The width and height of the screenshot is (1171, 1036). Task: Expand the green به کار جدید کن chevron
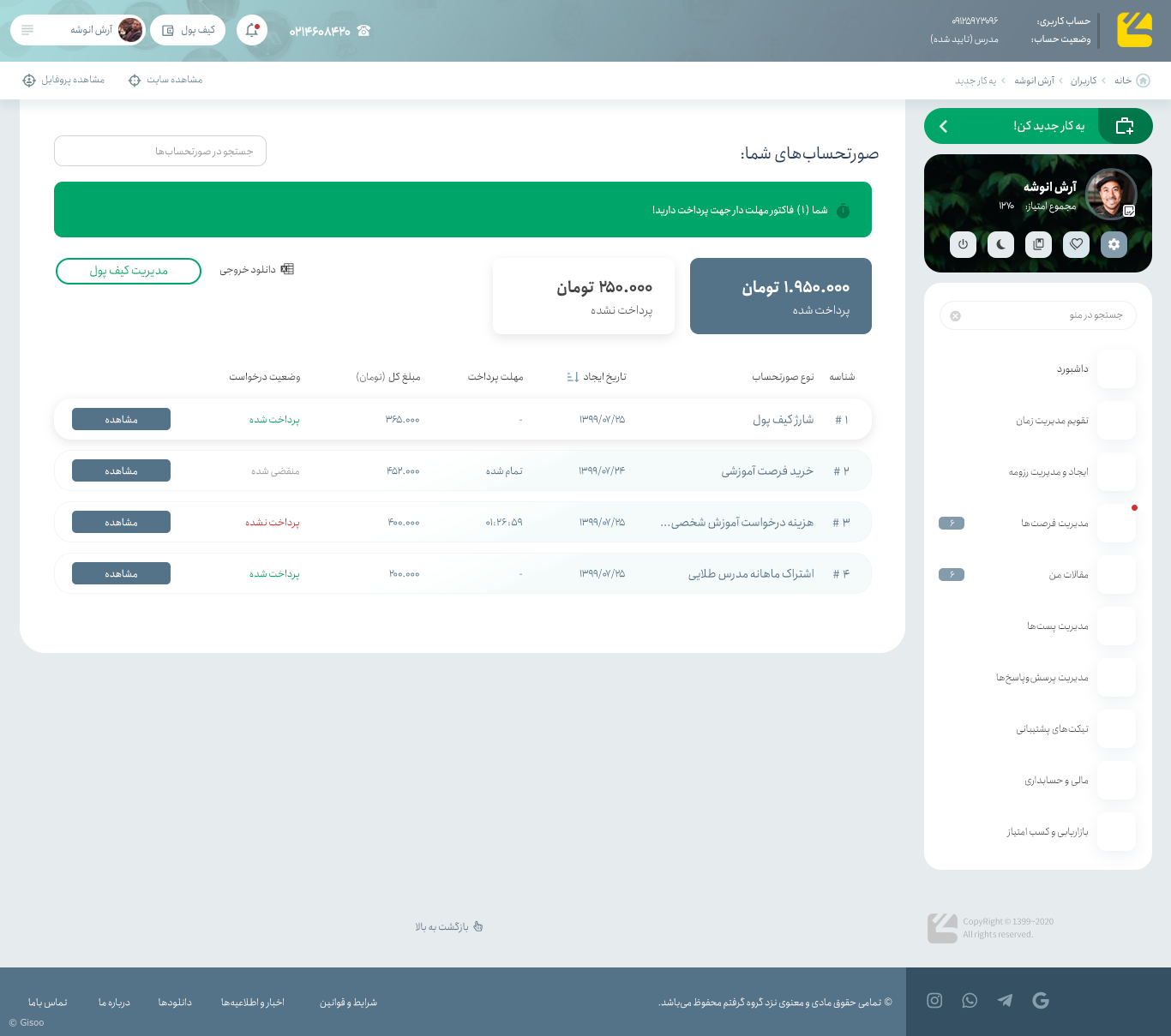(943, 126)
